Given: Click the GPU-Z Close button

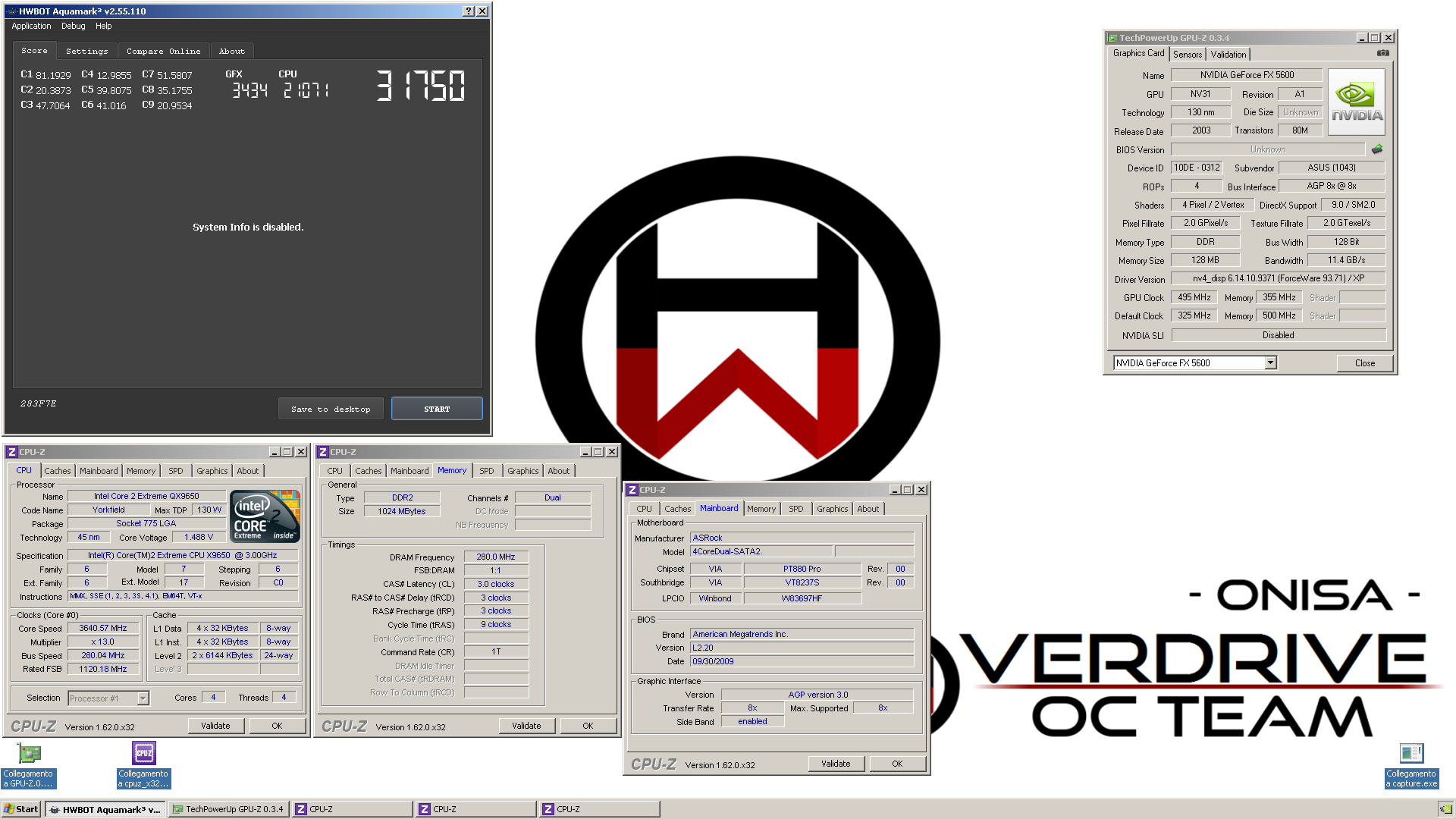Looking at the screenshot, I should click(1364, 363).
